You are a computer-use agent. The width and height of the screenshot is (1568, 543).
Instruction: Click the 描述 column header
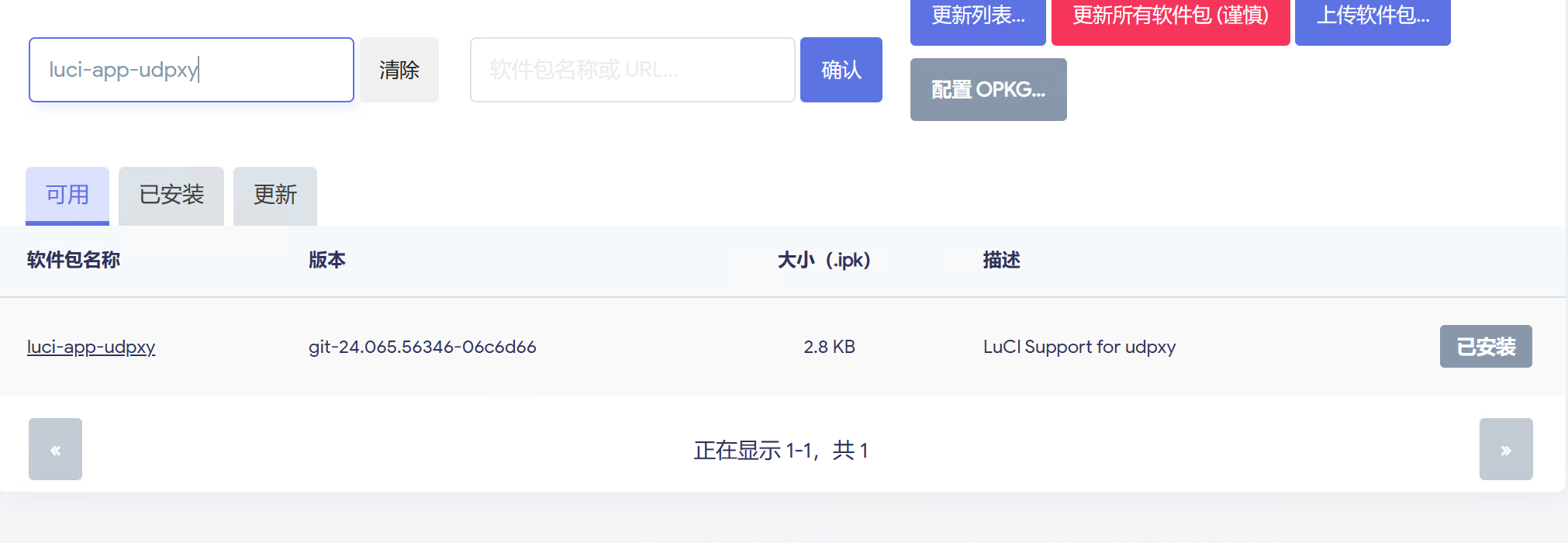[1001, 260]
